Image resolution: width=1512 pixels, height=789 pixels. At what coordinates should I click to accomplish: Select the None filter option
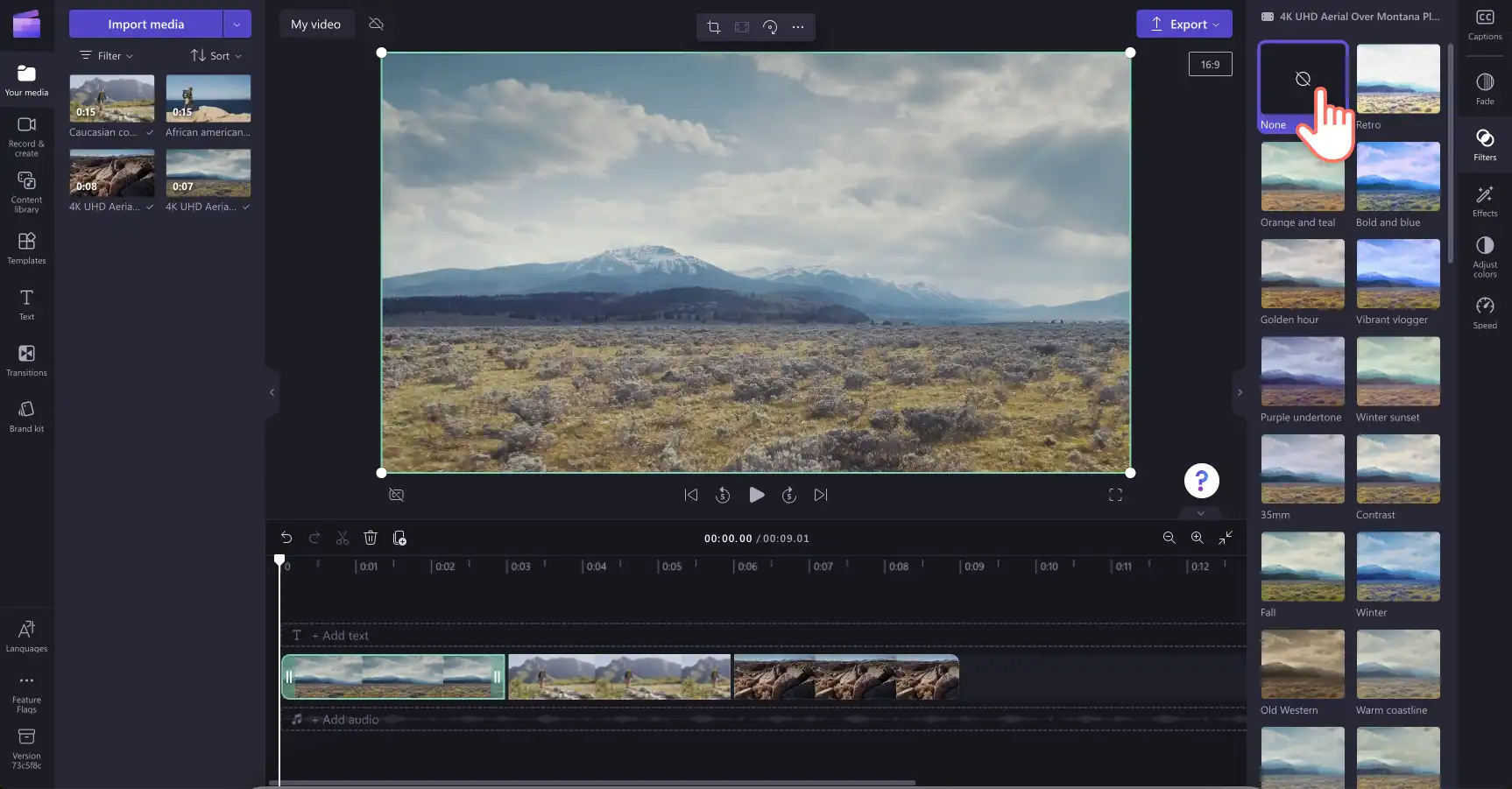[1303, 87]
